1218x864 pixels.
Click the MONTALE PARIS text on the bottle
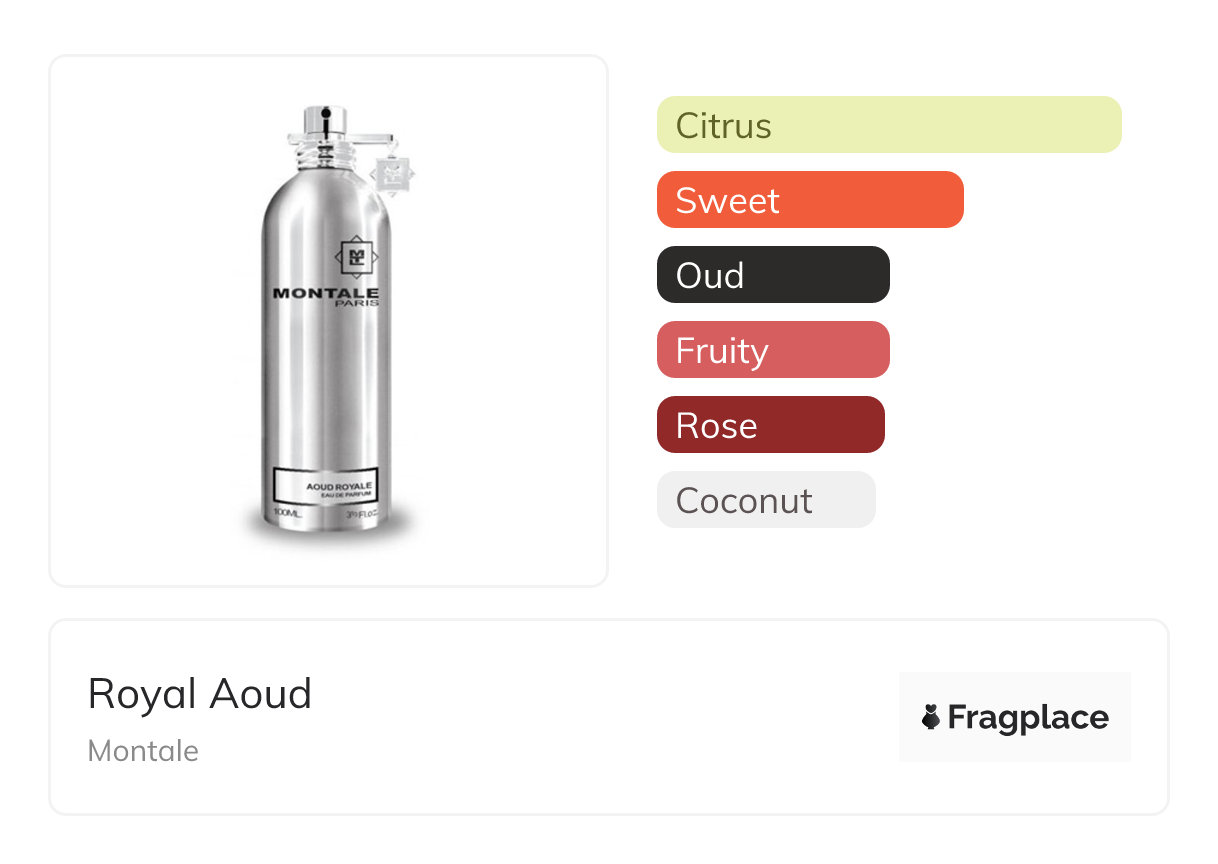(326, 297)
